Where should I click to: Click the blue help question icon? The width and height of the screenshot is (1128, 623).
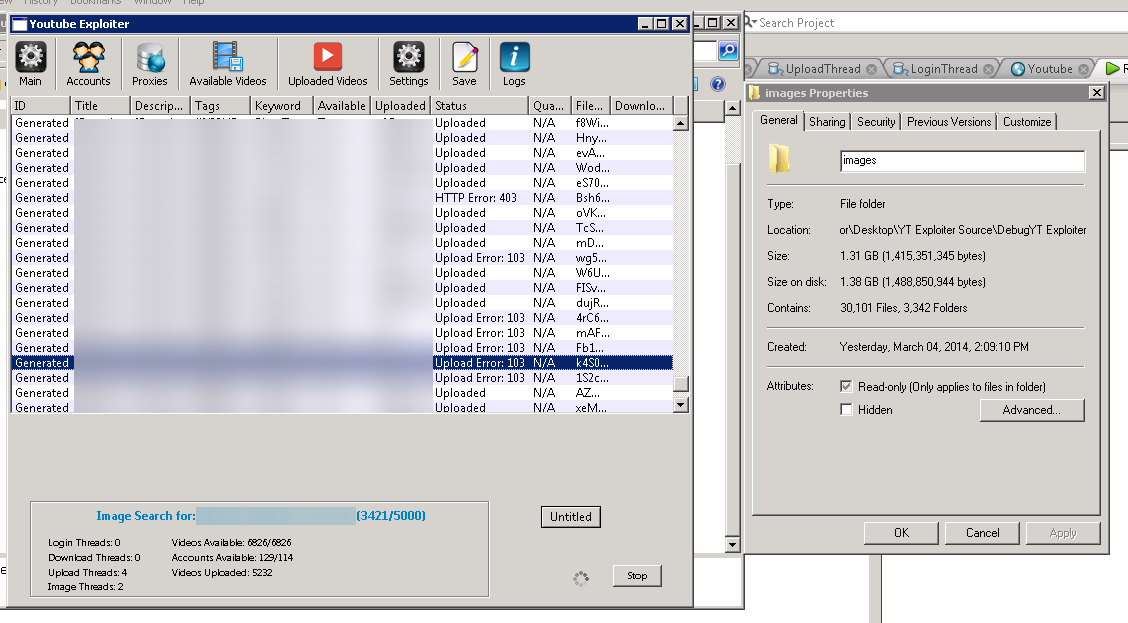click(717, 84)
